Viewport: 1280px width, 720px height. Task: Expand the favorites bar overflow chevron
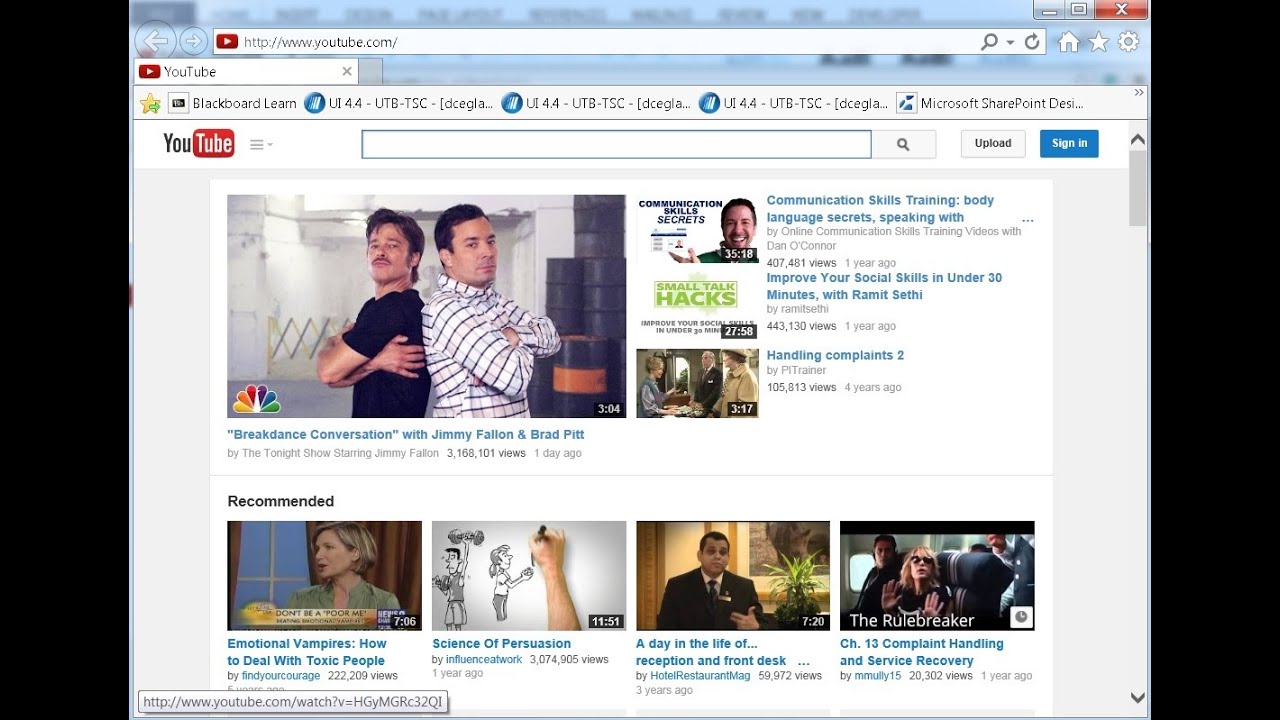point(1138,93)
